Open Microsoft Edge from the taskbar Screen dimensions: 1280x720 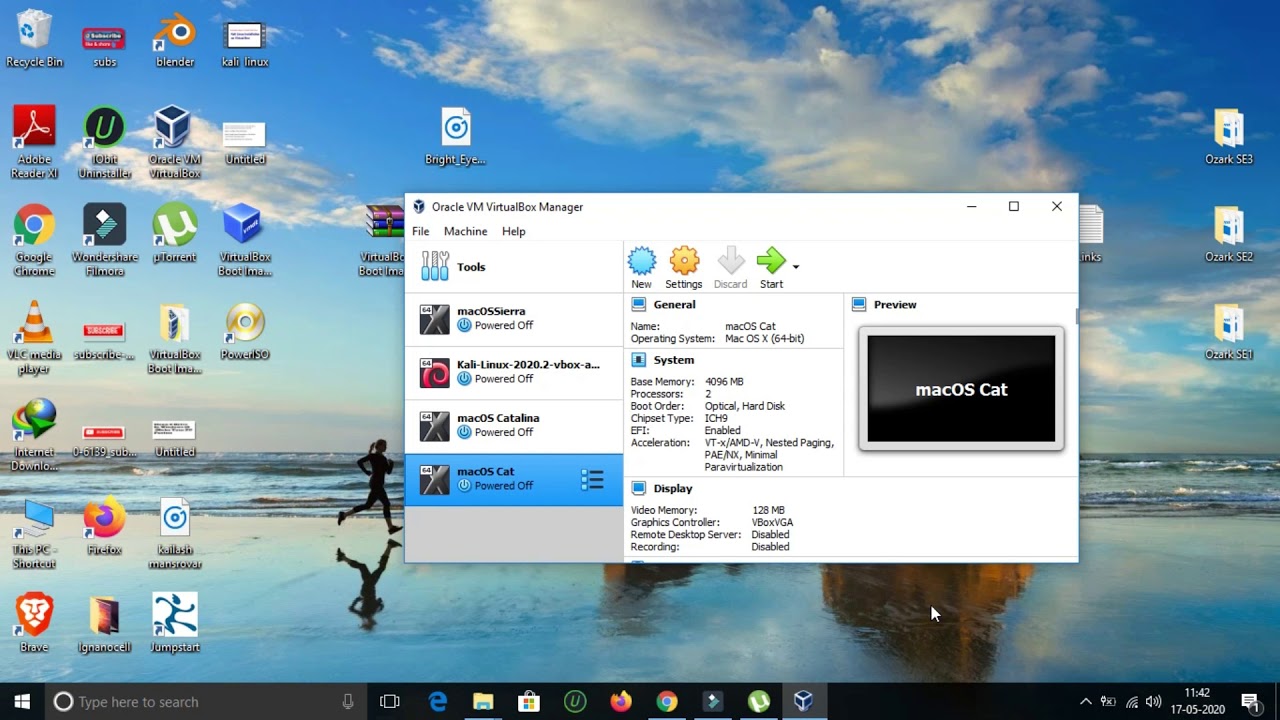pos(438,702)
